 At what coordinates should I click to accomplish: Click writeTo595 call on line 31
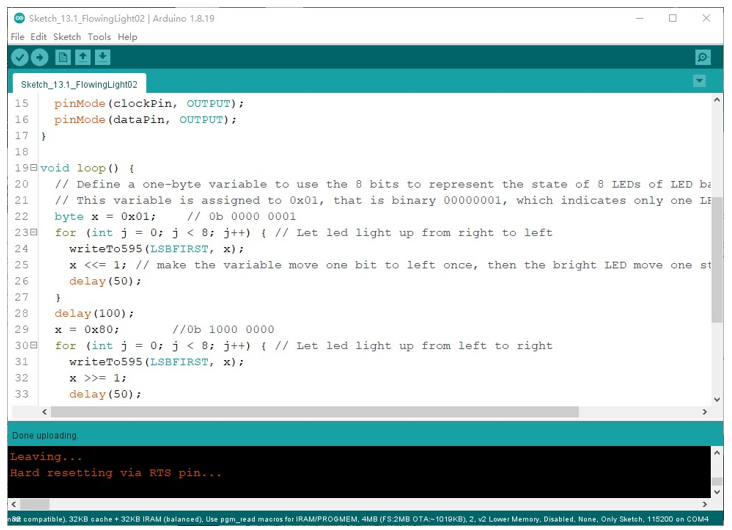[x=156, y=362]
